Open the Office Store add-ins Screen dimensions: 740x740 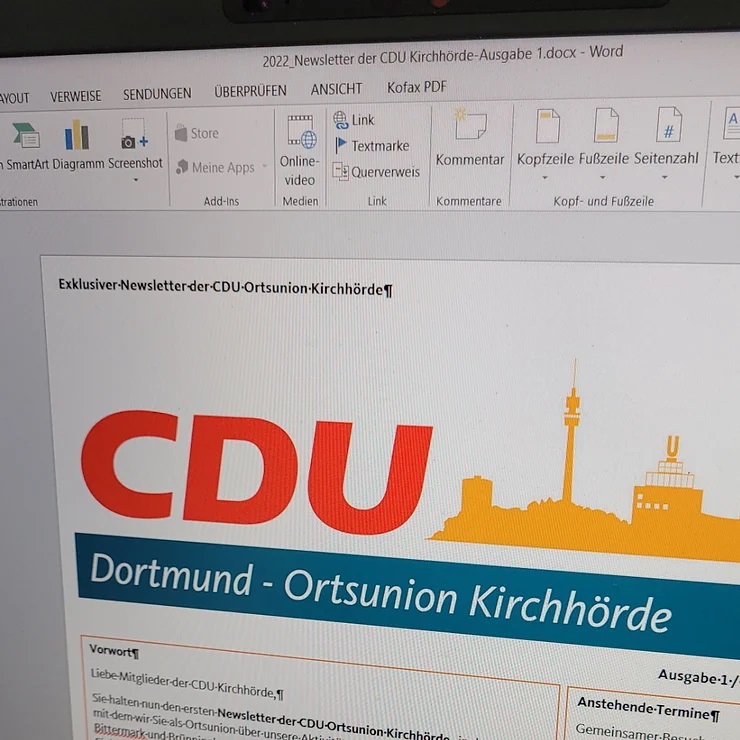point(197,133)
